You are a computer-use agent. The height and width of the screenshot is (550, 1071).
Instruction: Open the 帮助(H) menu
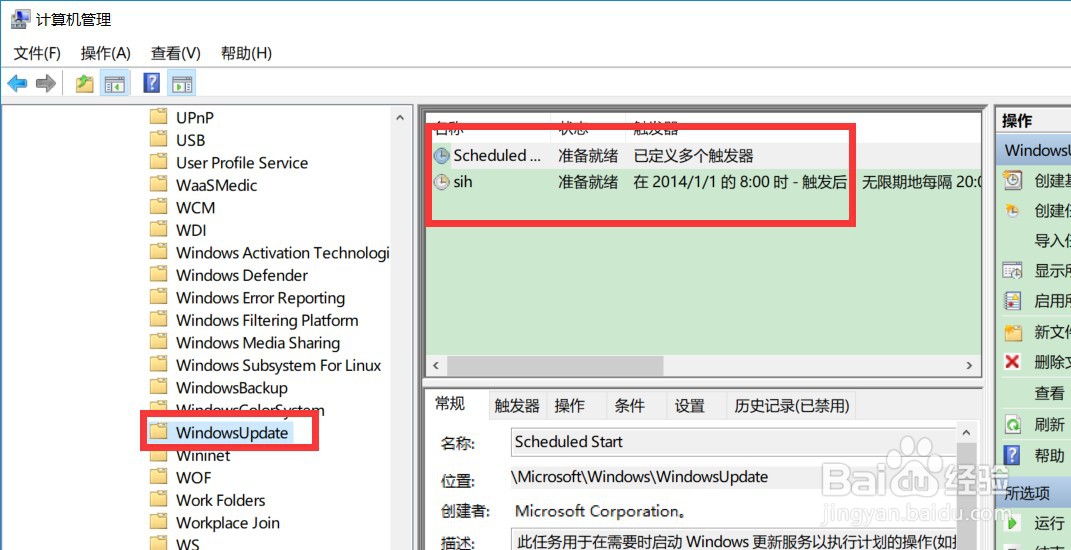click(x=246, y=53)
